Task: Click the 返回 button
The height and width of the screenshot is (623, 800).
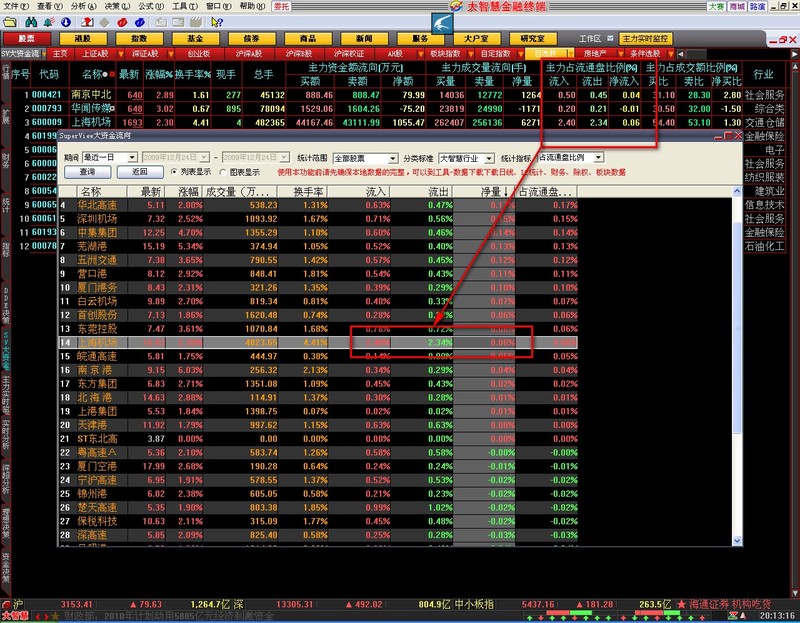Action: (140, 172)
